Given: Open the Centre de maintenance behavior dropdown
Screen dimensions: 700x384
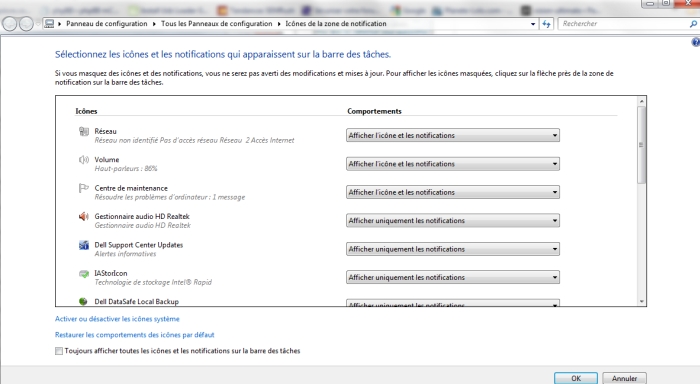Looking at the screenshot, I should coord(453,192).
